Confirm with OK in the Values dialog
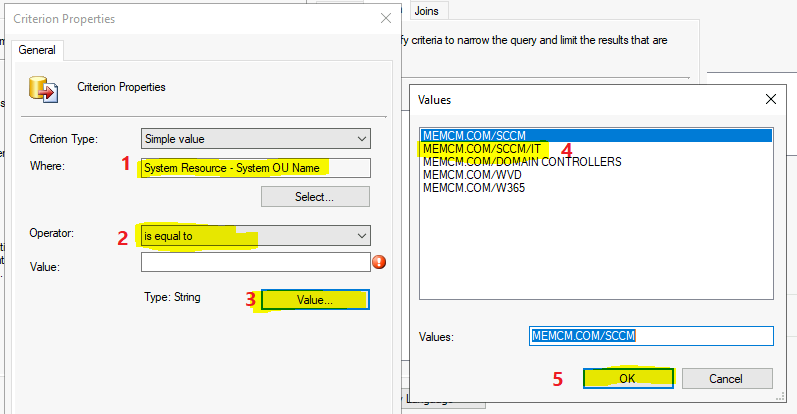Screen dimensions: 797x414 tap(628, 378)
